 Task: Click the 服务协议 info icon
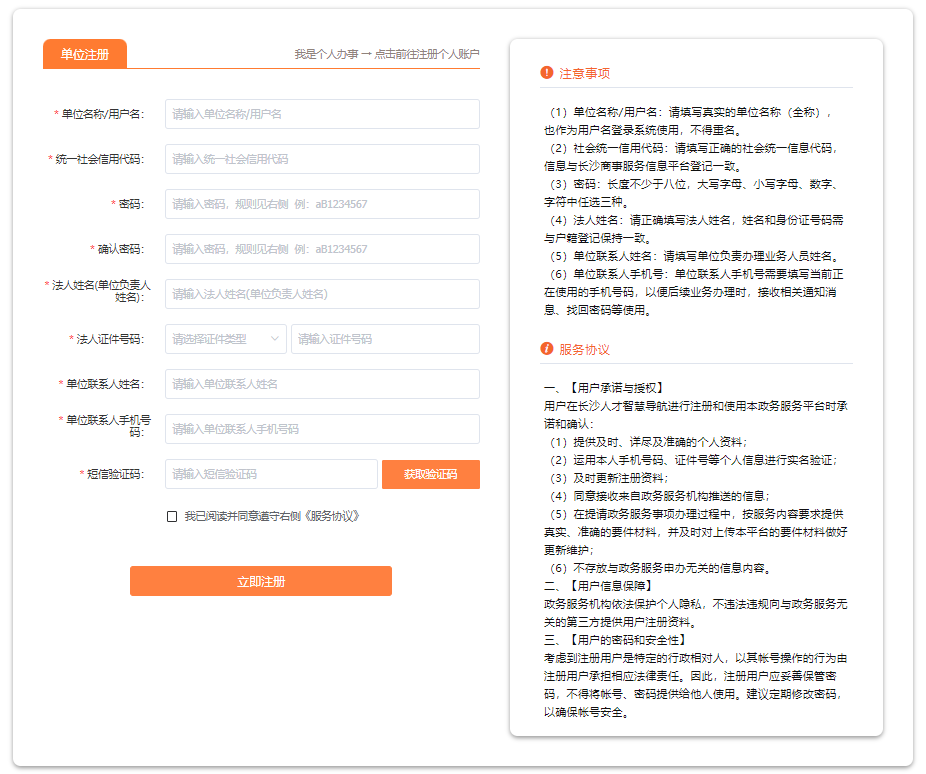coord(546,349)
